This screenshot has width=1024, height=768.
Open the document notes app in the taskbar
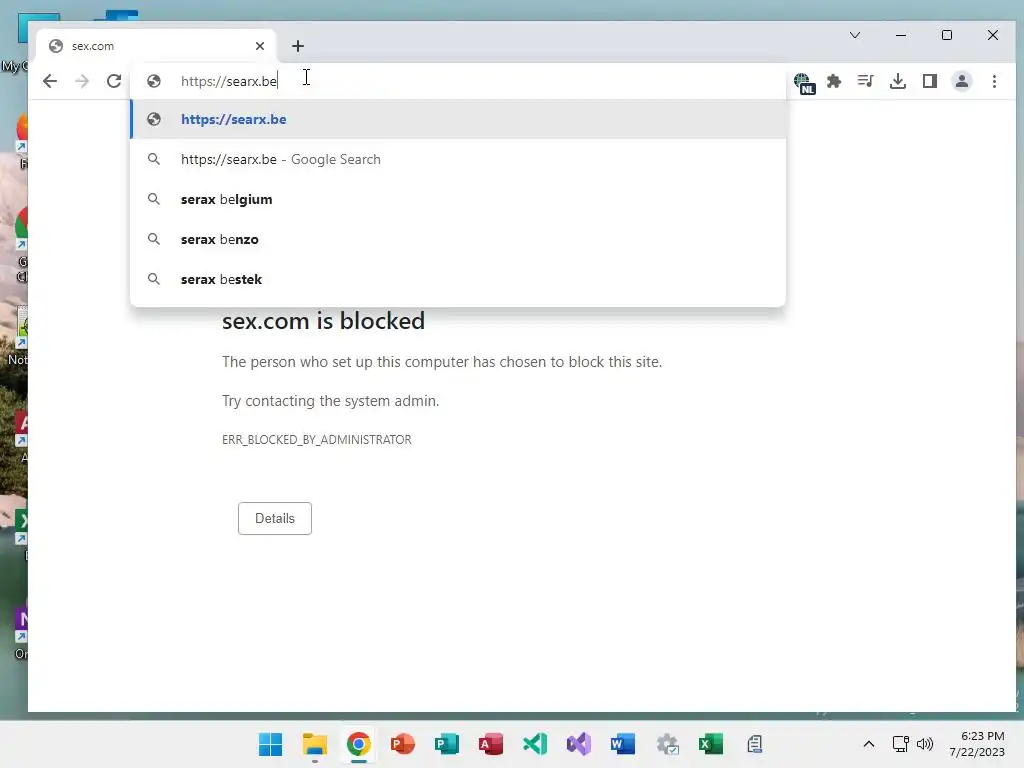click(x=755, y=744)
